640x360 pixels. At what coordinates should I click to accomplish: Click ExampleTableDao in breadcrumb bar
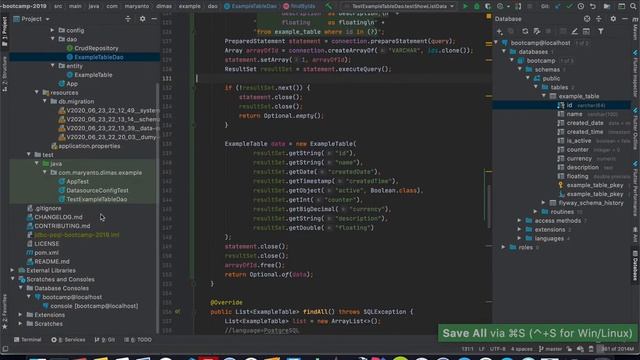[251, 6]
